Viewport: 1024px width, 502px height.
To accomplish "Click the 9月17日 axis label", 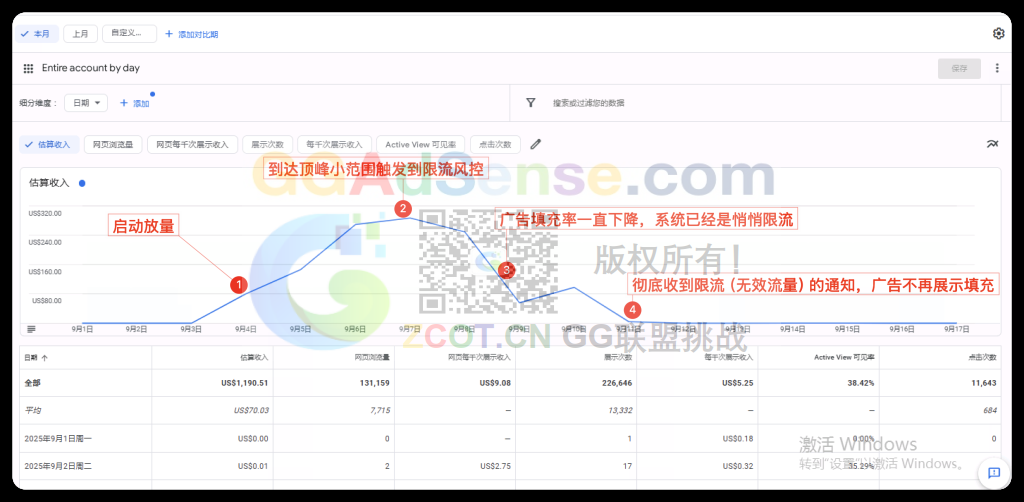I will [957, 330].
